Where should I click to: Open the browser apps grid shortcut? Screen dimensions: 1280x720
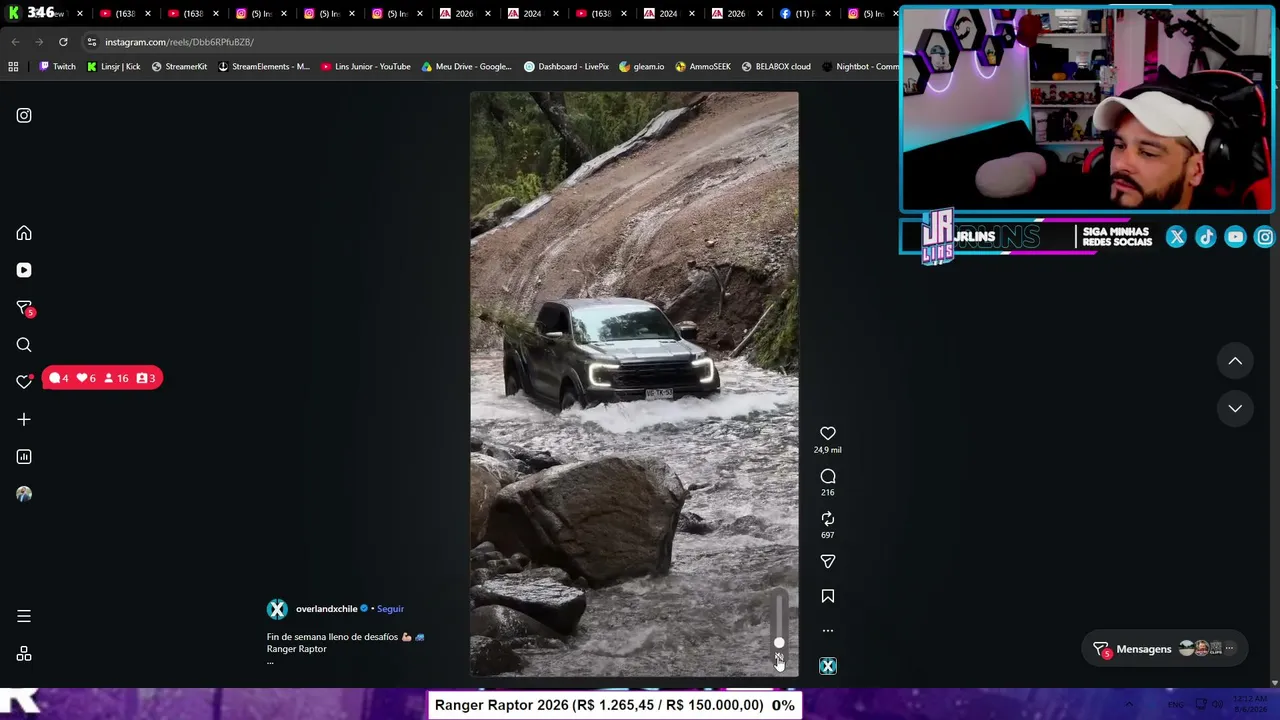[x=13, y=67]
